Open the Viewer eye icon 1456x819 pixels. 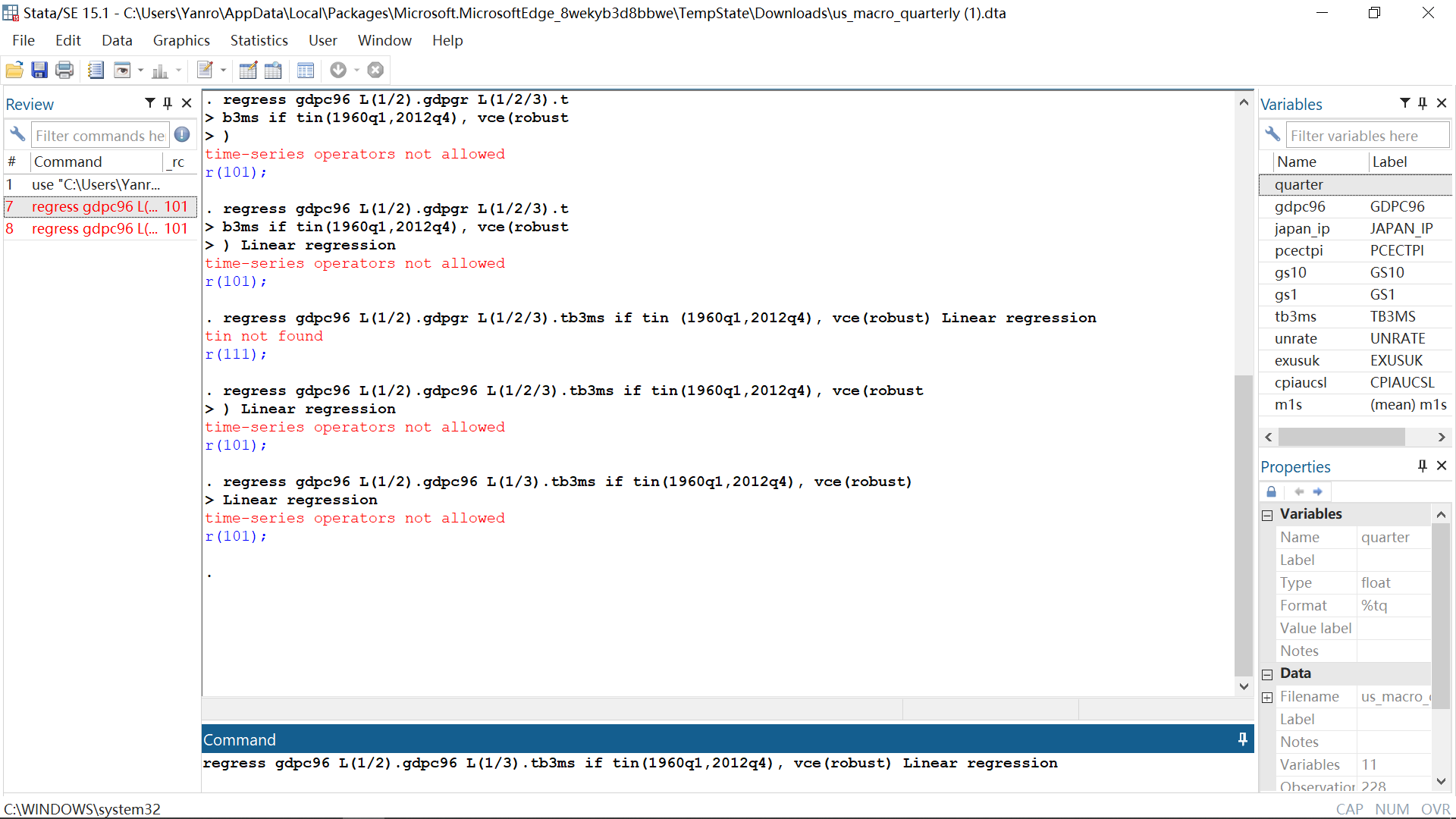[121, 71]
